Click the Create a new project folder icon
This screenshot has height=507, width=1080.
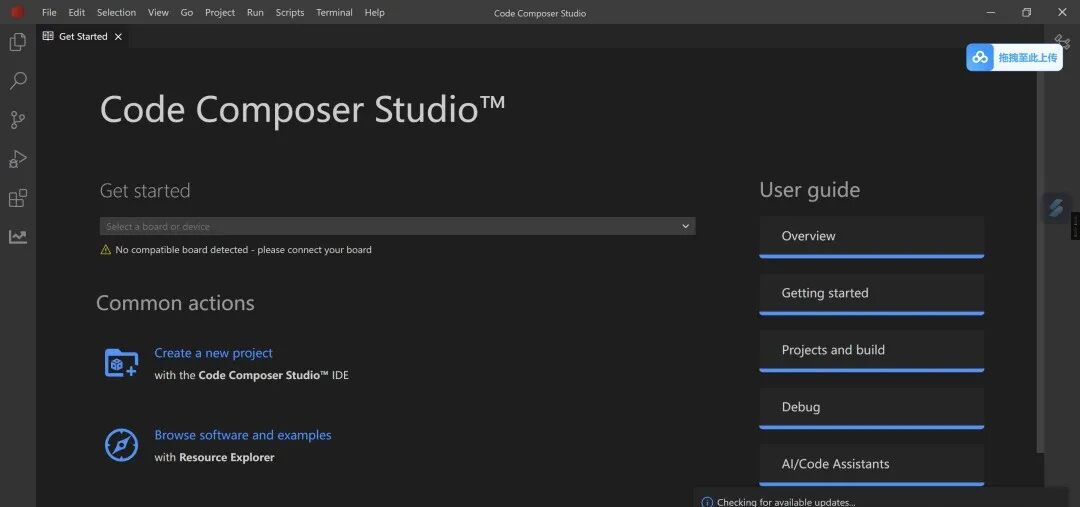(121, 363)
